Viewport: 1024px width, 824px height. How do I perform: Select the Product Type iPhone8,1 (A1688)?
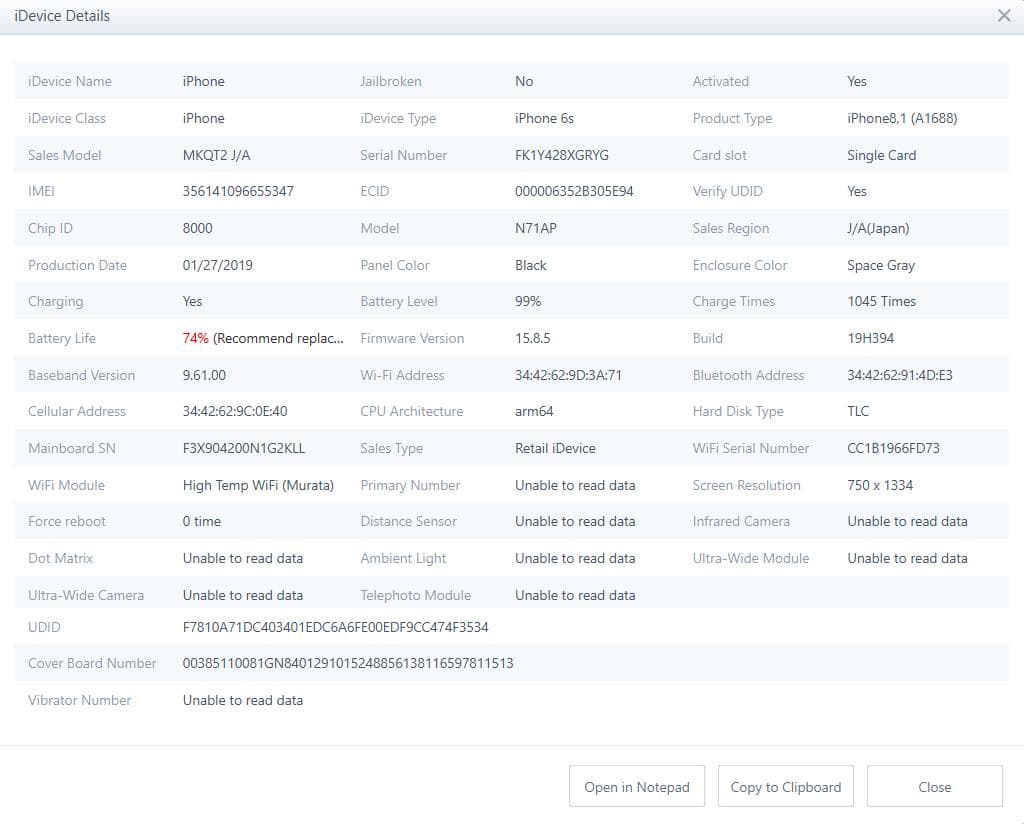(x=901, y=118)
